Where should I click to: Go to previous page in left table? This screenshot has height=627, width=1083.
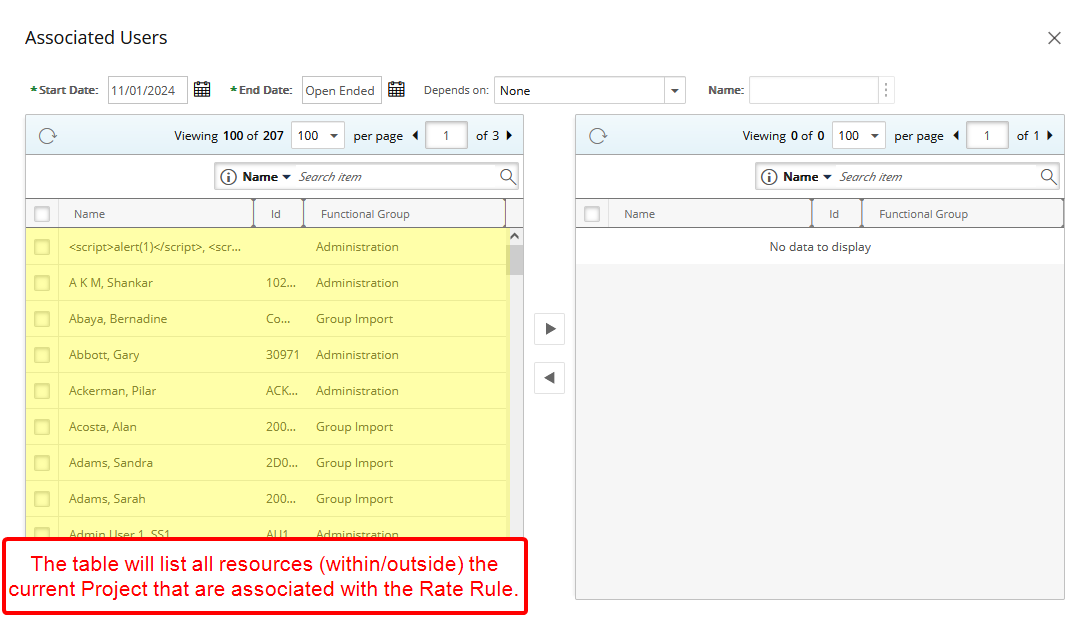416,135
